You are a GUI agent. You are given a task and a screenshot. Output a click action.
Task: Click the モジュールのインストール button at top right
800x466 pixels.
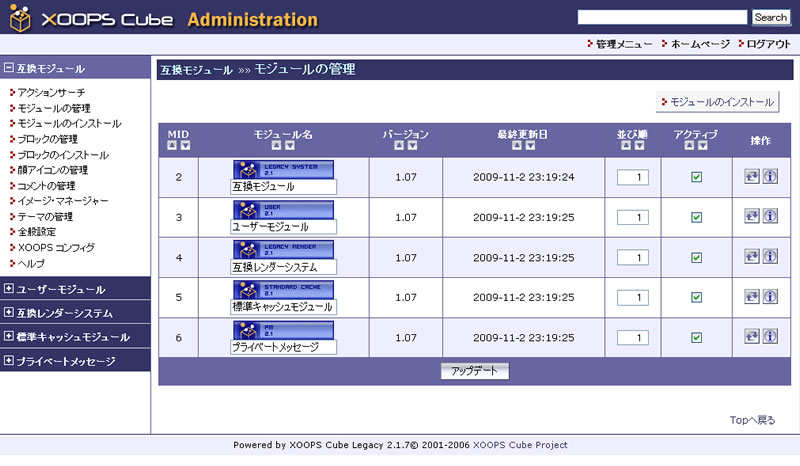[716, 102]
